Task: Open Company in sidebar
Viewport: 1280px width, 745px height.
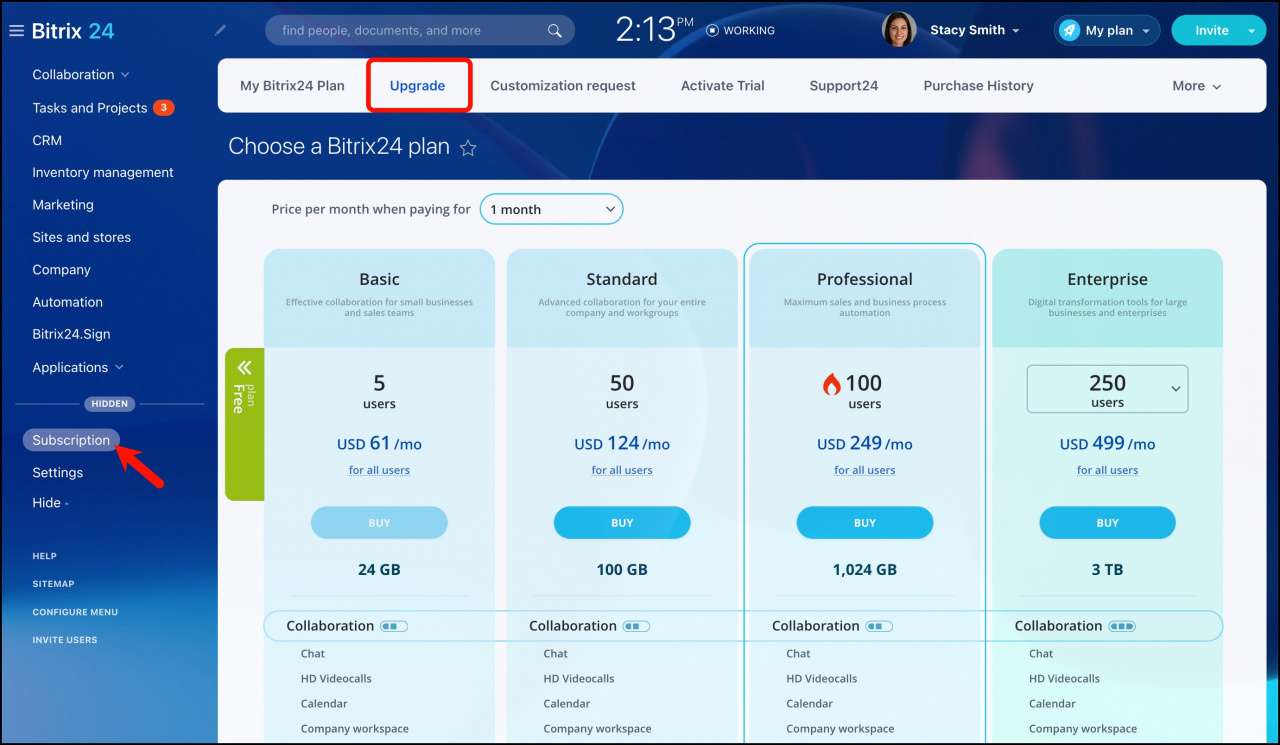Action: pos(62,270)
